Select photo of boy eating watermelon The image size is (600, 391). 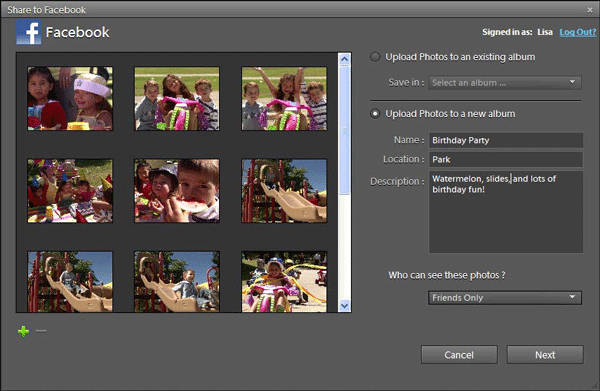pyautogui.click(x=177, y=191)
